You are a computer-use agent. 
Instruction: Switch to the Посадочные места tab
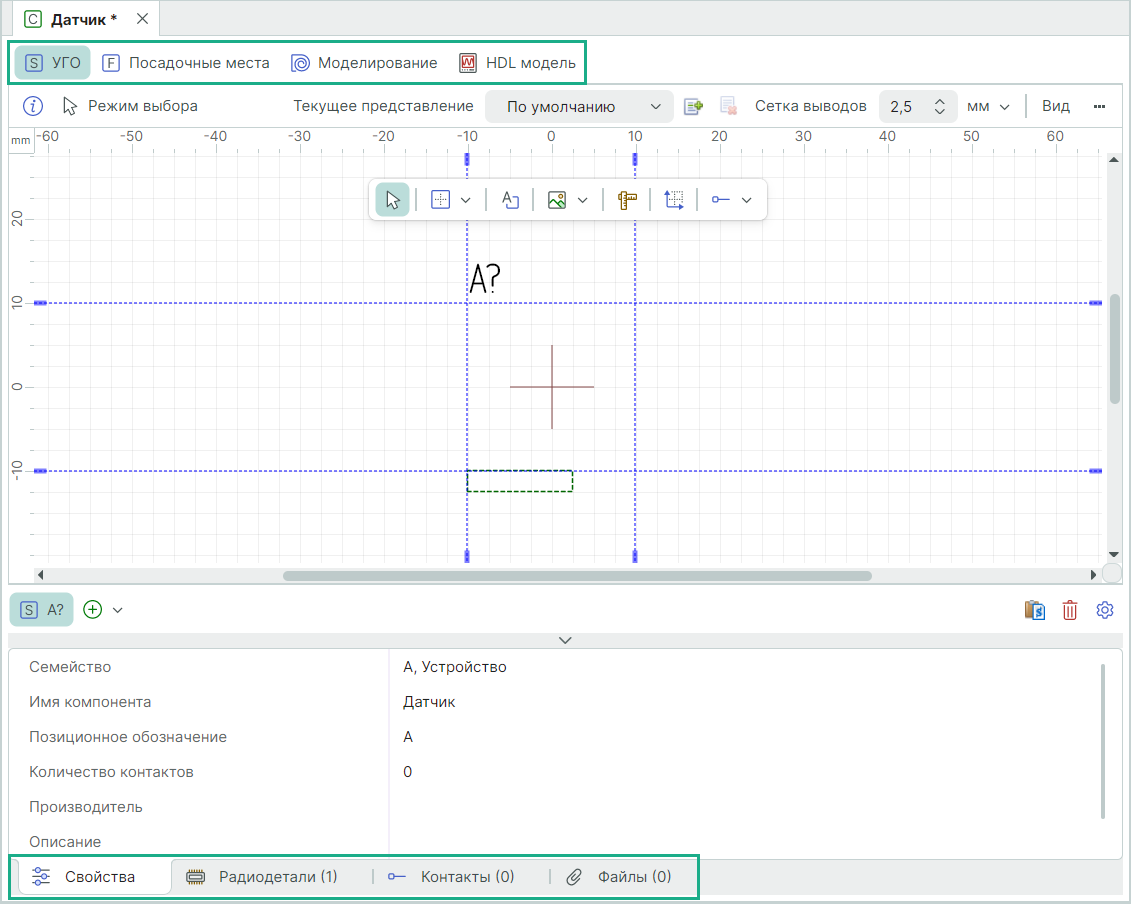186,63
